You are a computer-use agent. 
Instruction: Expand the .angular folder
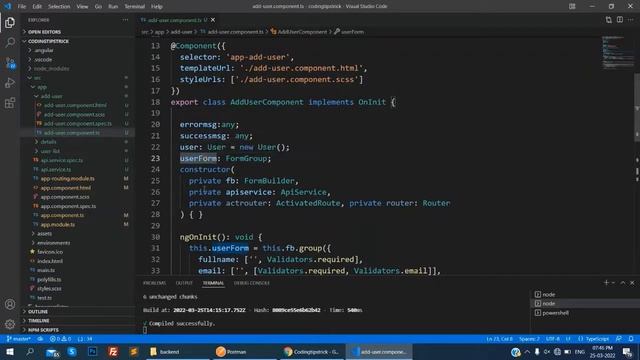coord(78,50)
